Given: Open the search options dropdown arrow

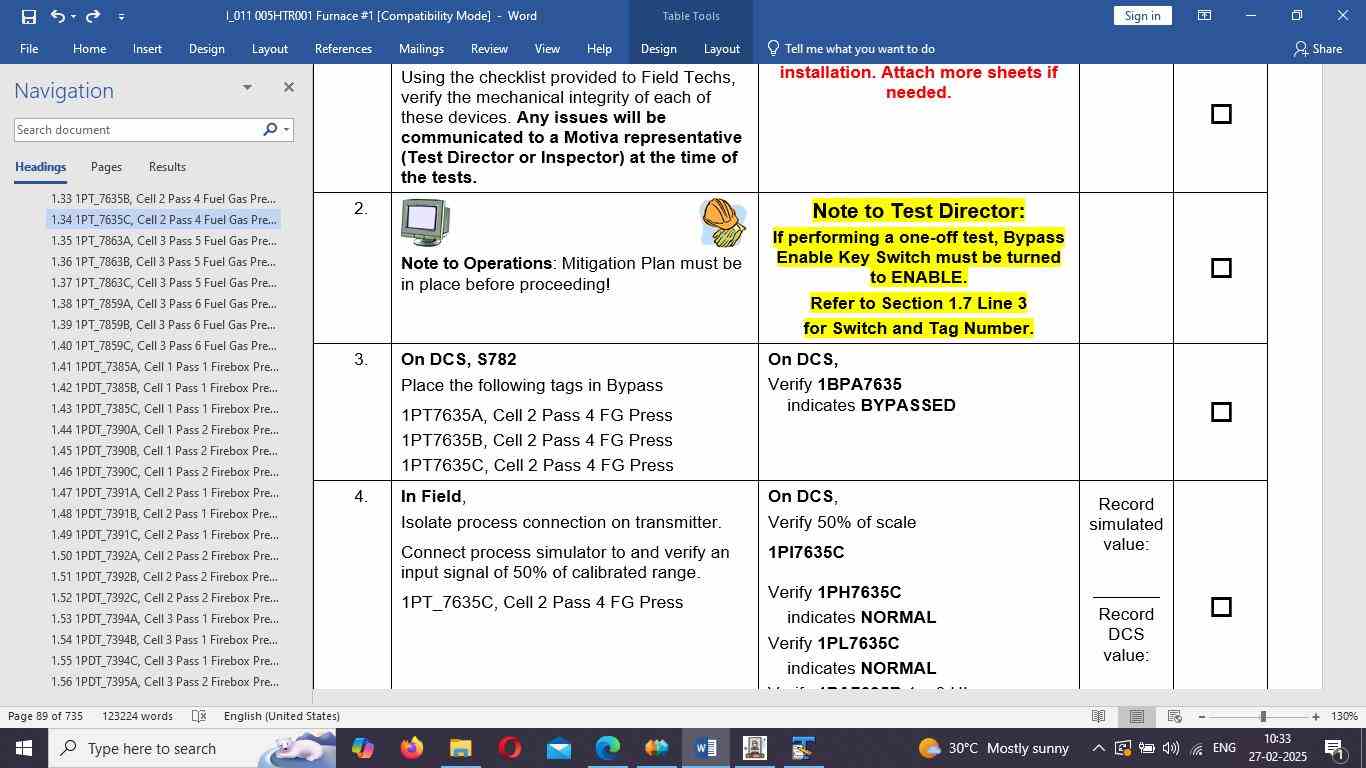Looking at the screenshot, I should point(286,130).
